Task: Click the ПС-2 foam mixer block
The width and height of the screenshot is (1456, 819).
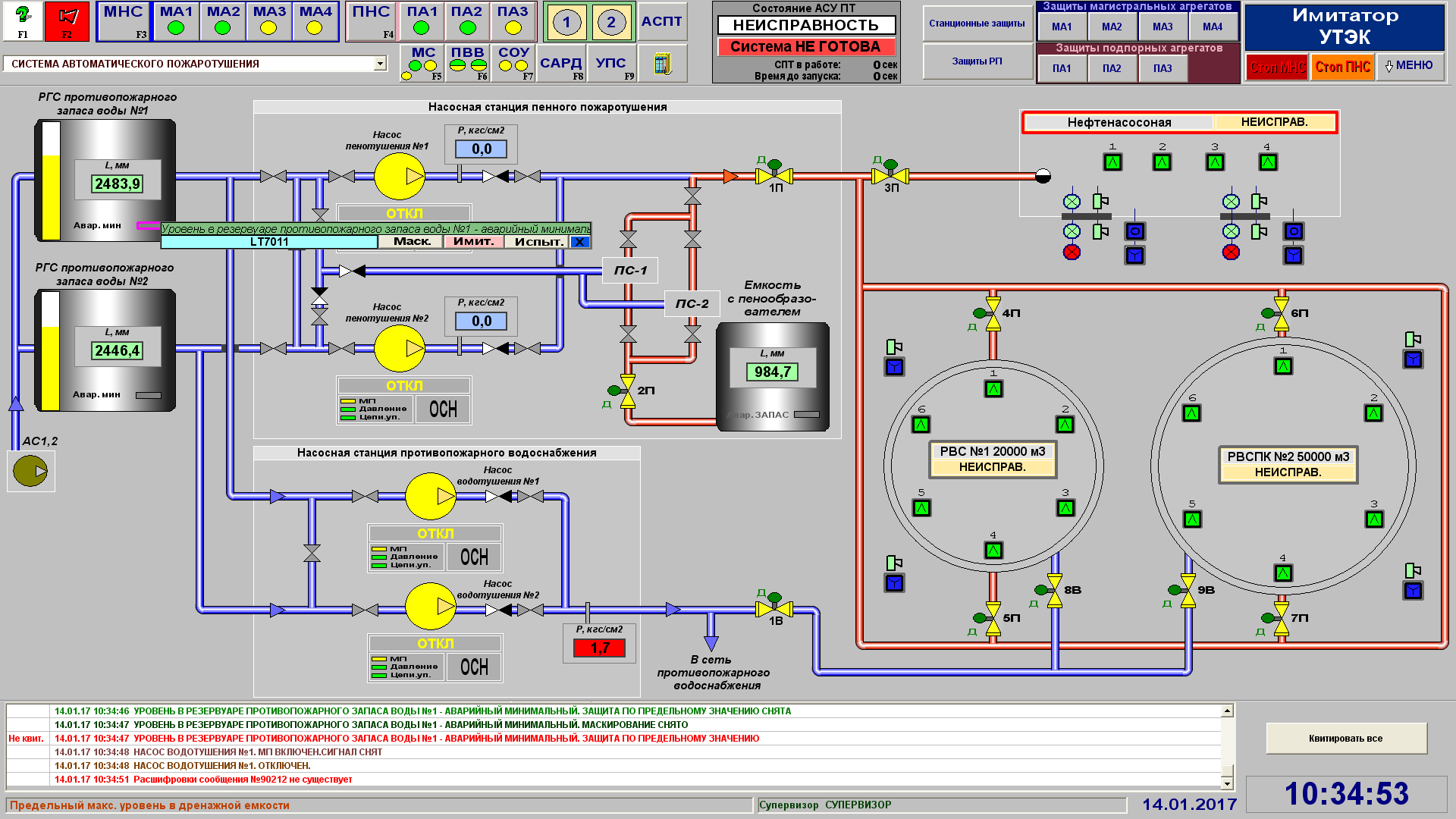Action: 692,304
